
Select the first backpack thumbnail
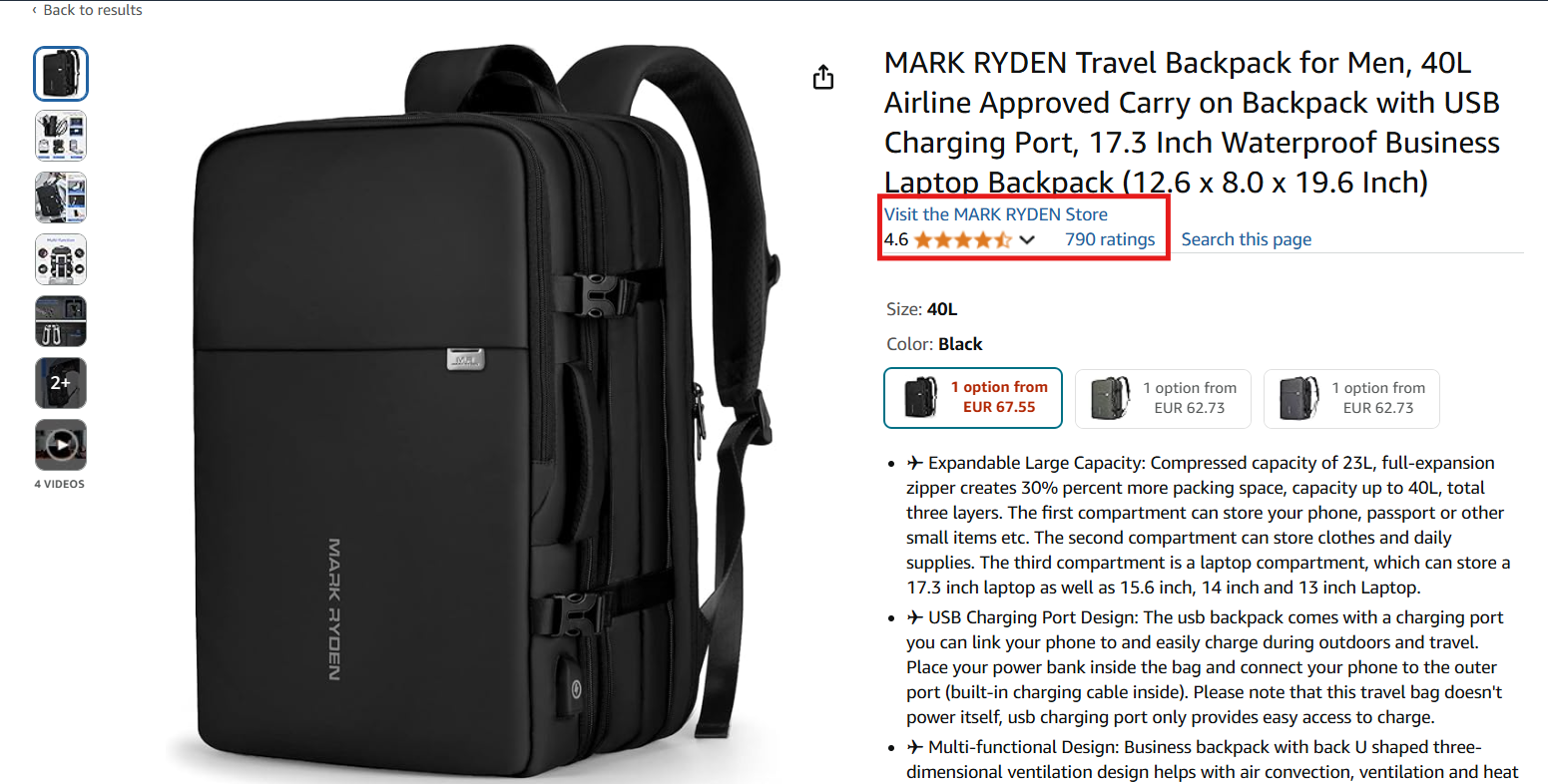(x=61, y=74)
